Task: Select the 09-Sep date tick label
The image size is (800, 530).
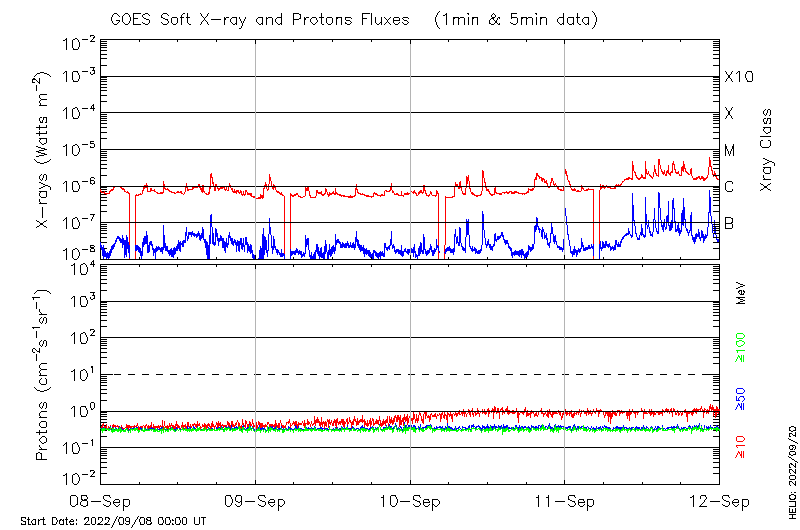Action: (255, 499)
